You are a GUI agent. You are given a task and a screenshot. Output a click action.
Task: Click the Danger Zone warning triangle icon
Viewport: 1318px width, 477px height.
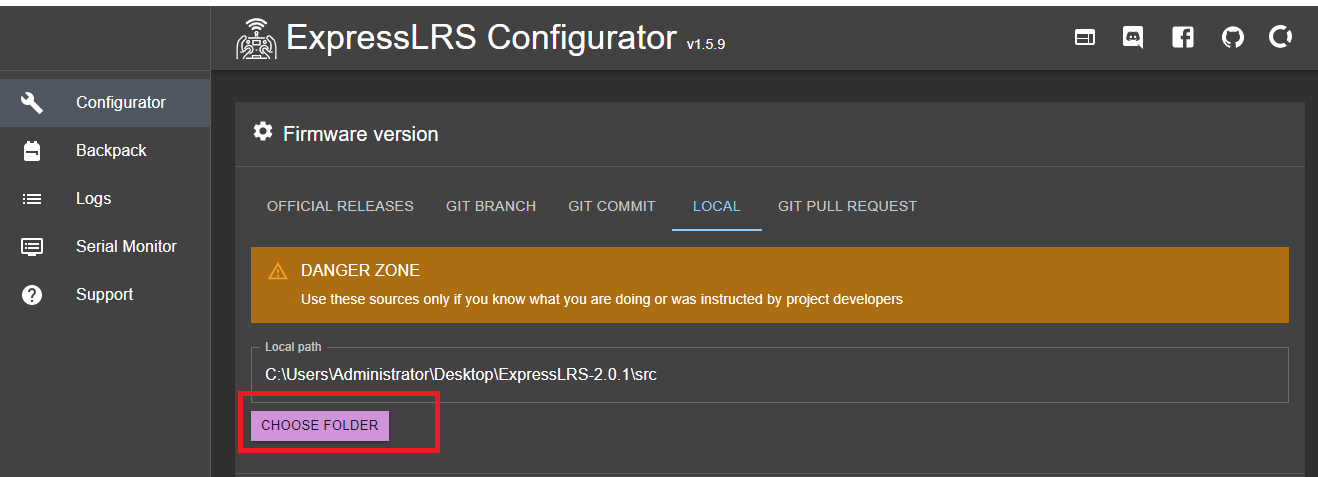[278, 271]
